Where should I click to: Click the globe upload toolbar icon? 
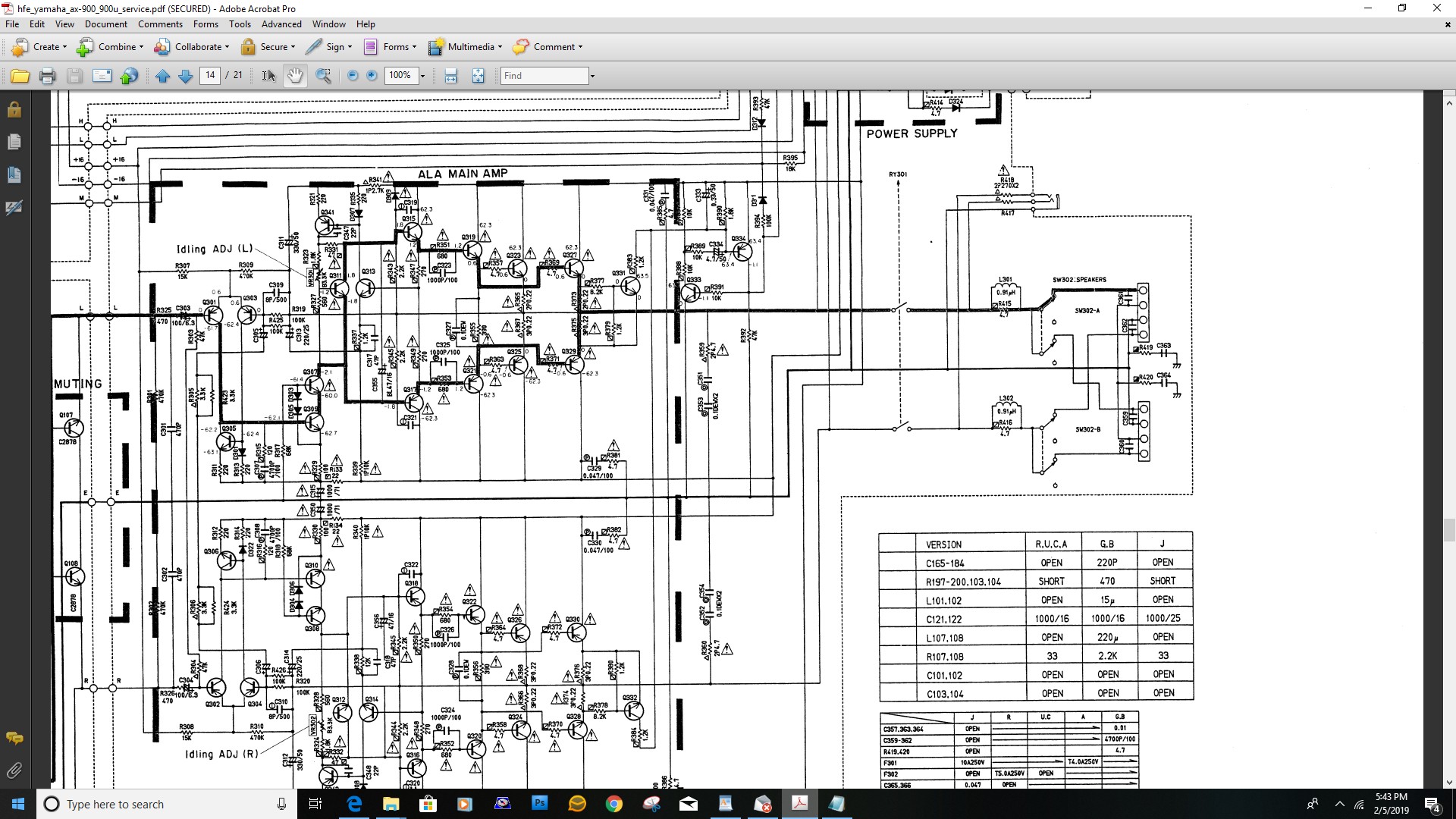pyautogui.click(x=130, y=76)
